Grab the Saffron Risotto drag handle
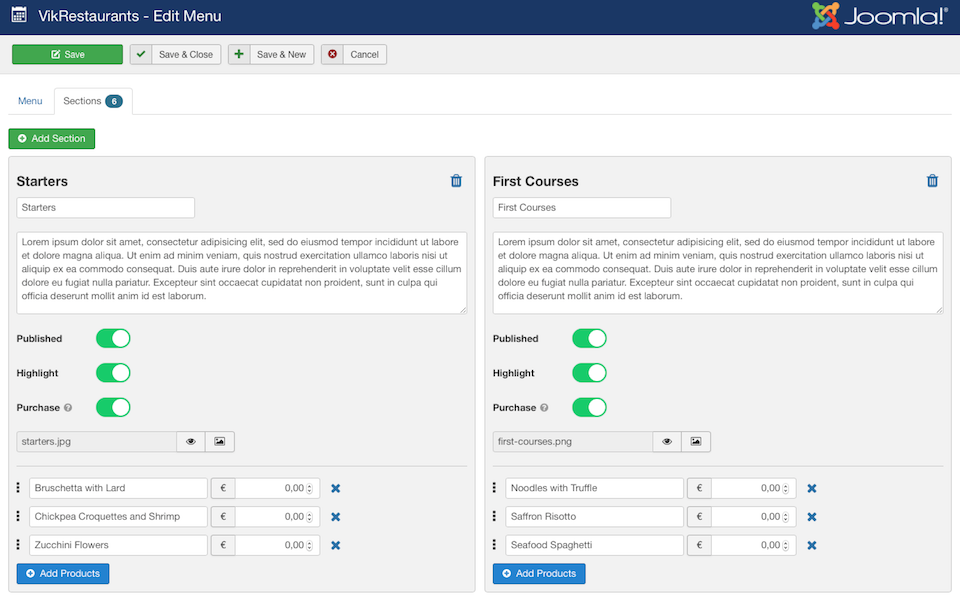 pos(494,516)
